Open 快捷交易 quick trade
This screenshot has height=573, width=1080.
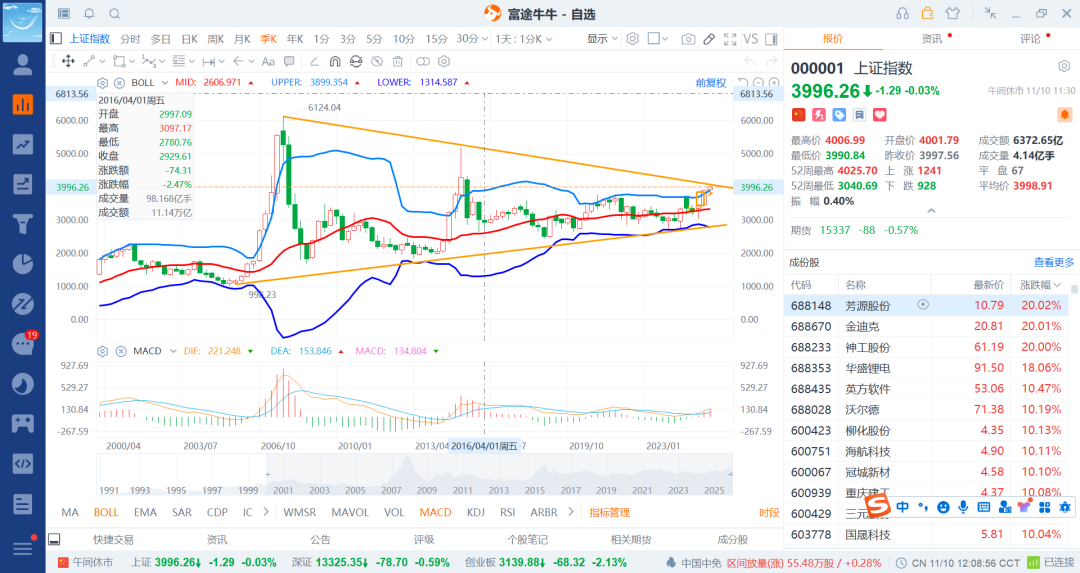pyautogui.click(x=113, y=540)
